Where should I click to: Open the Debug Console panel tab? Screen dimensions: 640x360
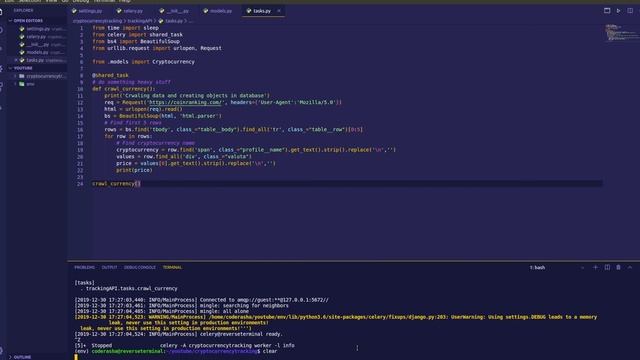click(140, 267)
